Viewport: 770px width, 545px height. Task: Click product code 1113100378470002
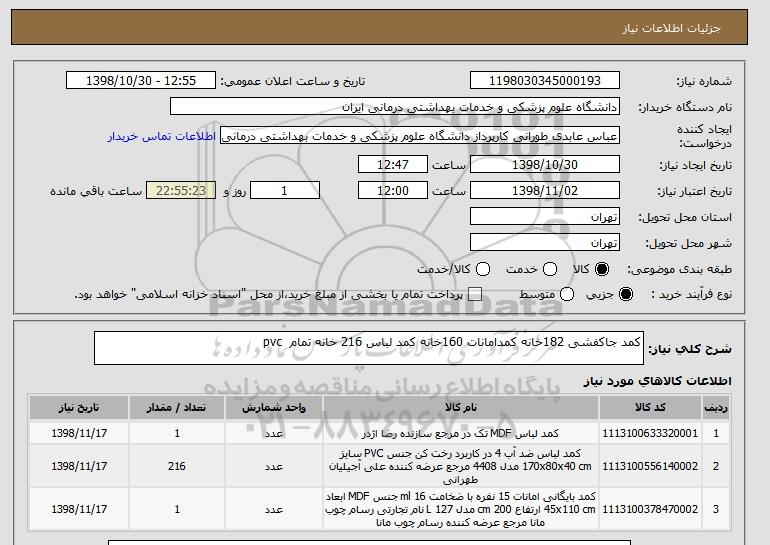click(650, 509)
